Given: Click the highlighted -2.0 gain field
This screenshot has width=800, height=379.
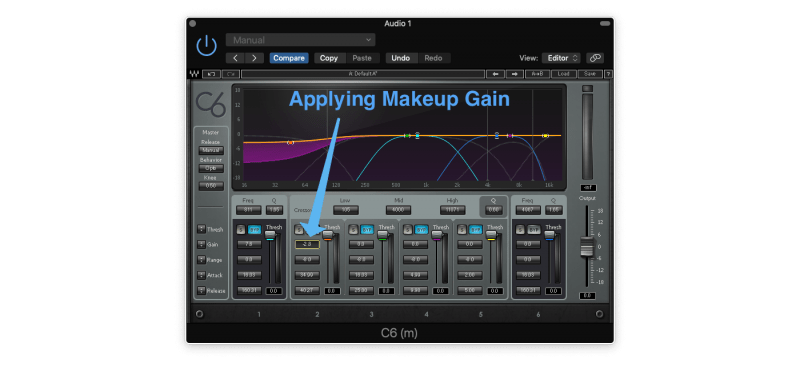Looking at the screenshot, I should click(x=307, y=244).
